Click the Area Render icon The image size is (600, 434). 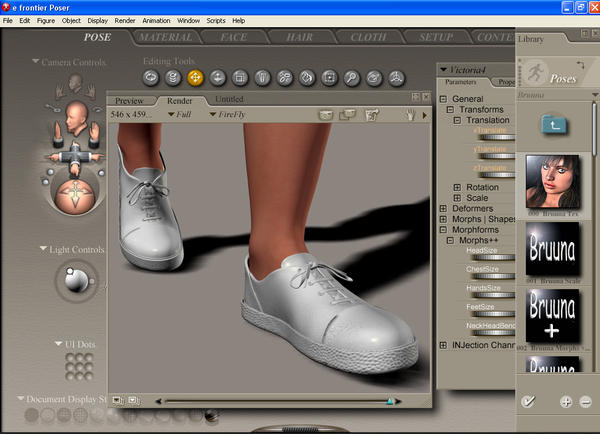pos(347,114)
